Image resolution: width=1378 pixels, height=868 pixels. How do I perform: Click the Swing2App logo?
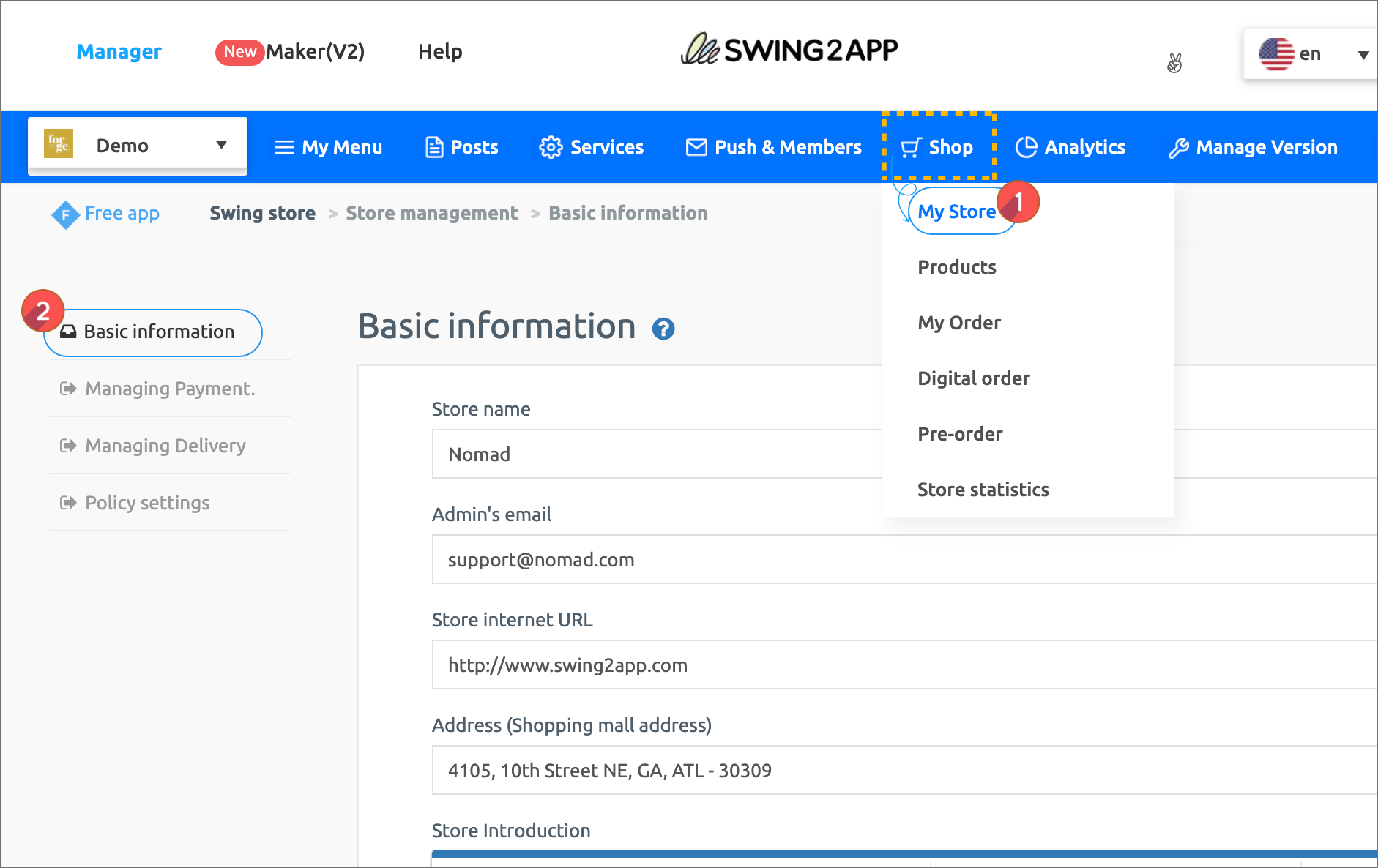pos(789,50)
